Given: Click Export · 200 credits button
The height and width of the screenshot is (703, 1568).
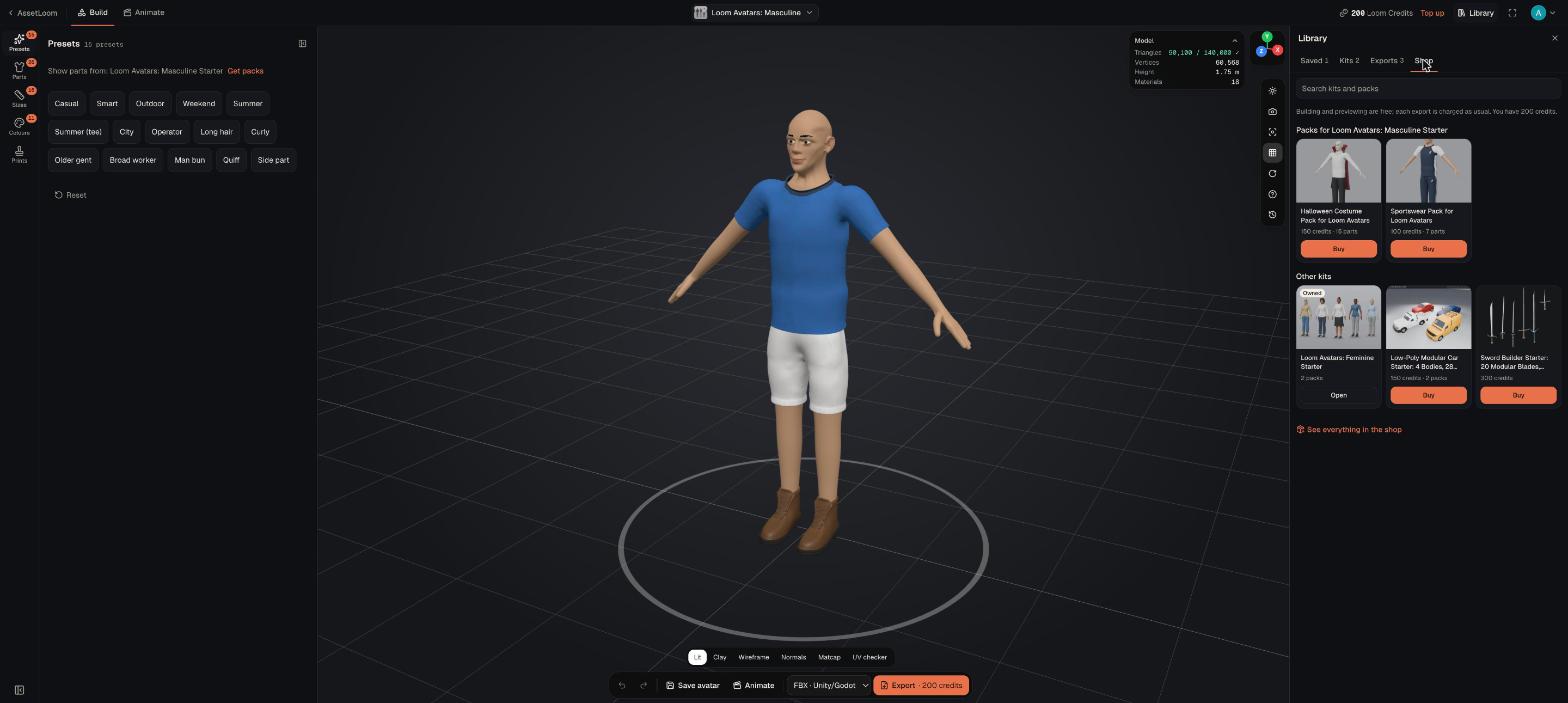Looking at the screenshot, I should [x=921, y=685].
